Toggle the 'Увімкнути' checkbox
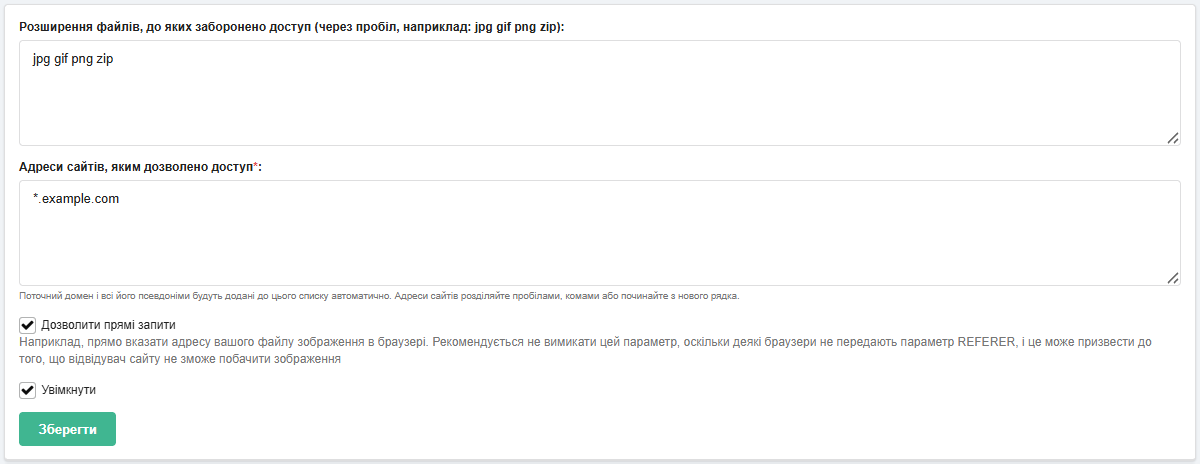Image resolution: width=1200 pixels, height=464 pixels. [x=28, y=390]
